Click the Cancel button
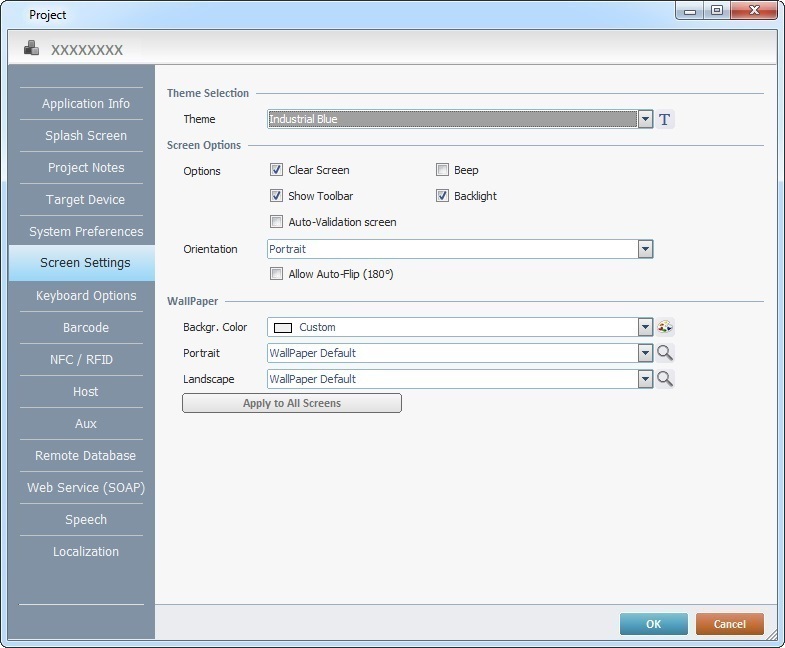 [729, 624]
